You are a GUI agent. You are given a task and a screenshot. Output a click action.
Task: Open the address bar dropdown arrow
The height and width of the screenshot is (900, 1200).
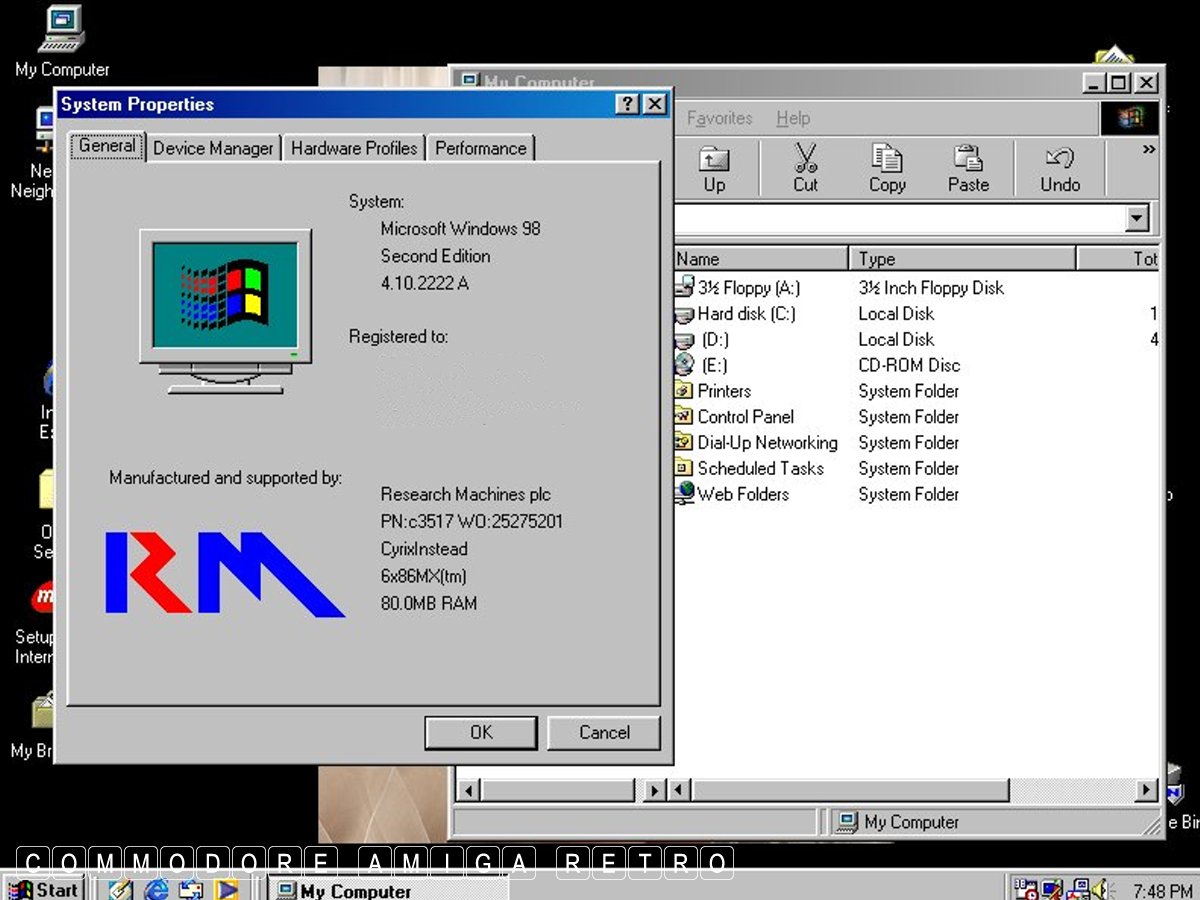(x=1137, y=219)
